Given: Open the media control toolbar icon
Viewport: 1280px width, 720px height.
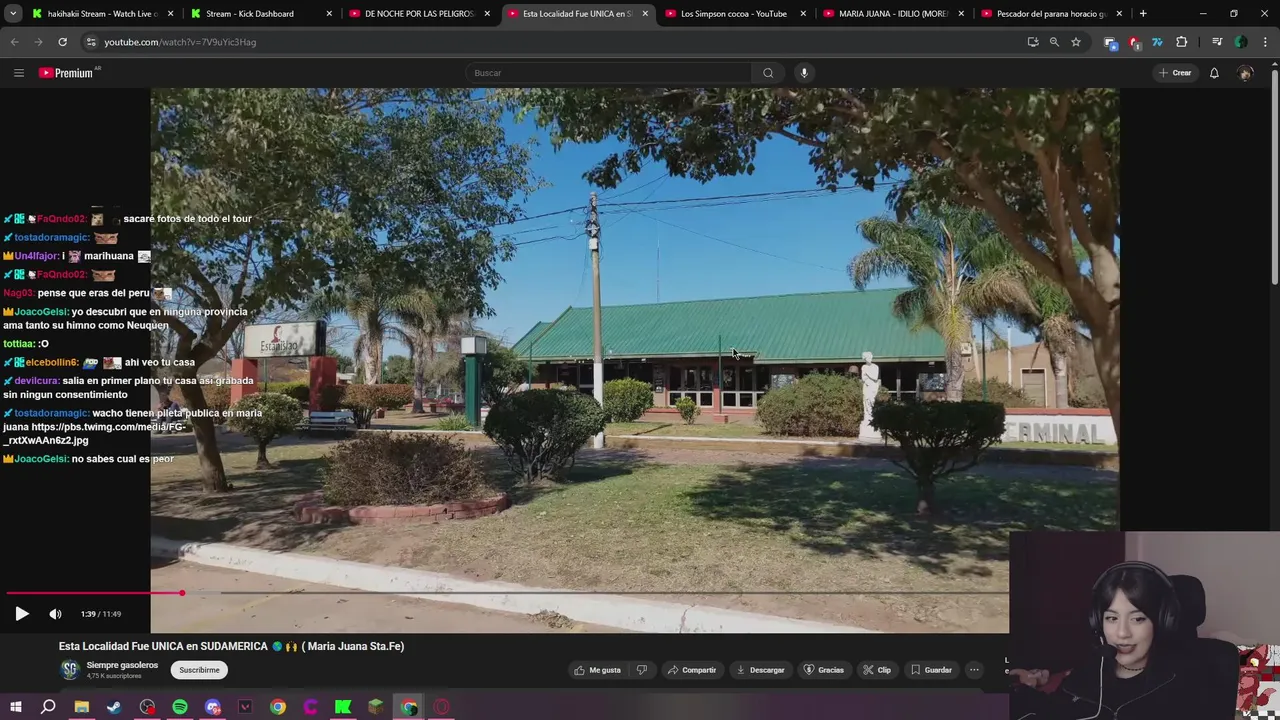Looking at the screenshot, I should 1217,42.
